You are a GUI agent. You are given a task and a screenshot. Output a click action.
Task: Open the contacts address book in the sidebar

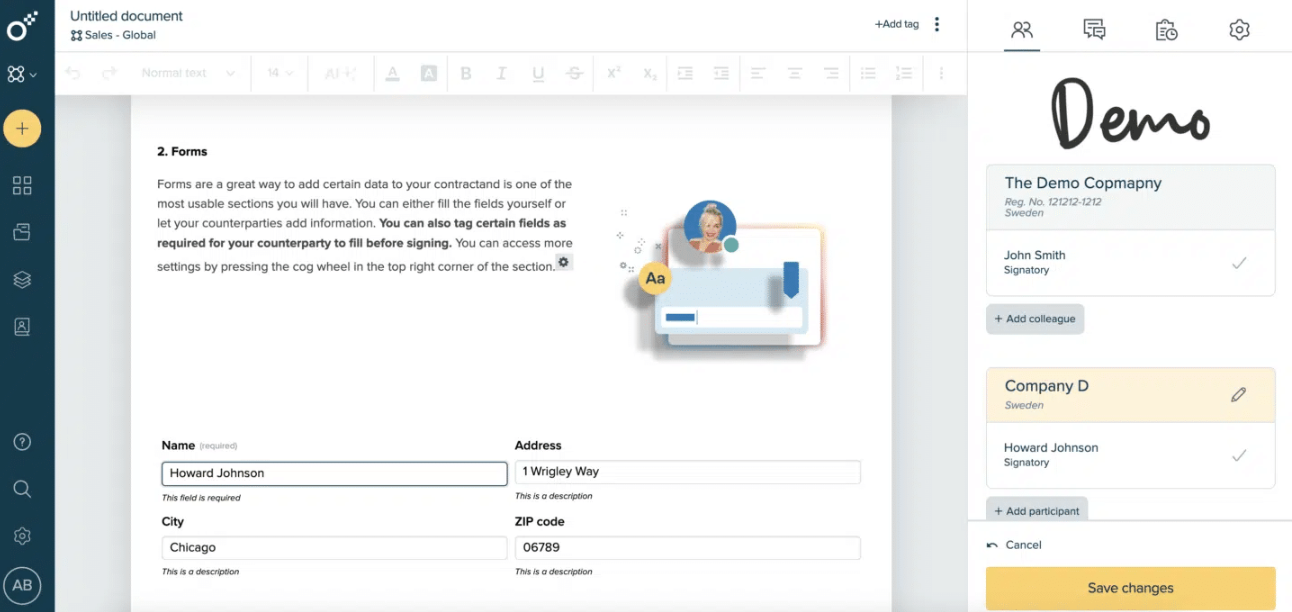[22, 326]
